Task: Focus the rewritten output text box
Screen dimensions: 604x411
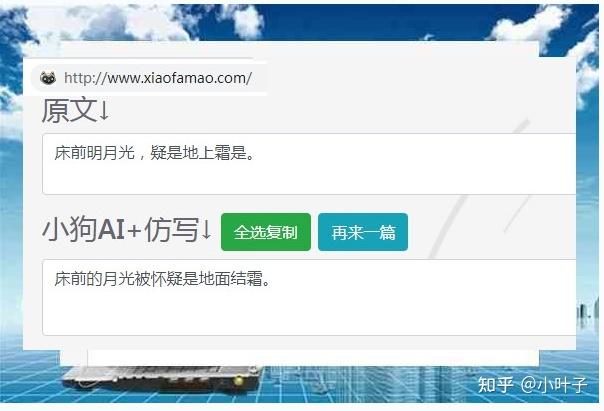Action: click(309, 297)
